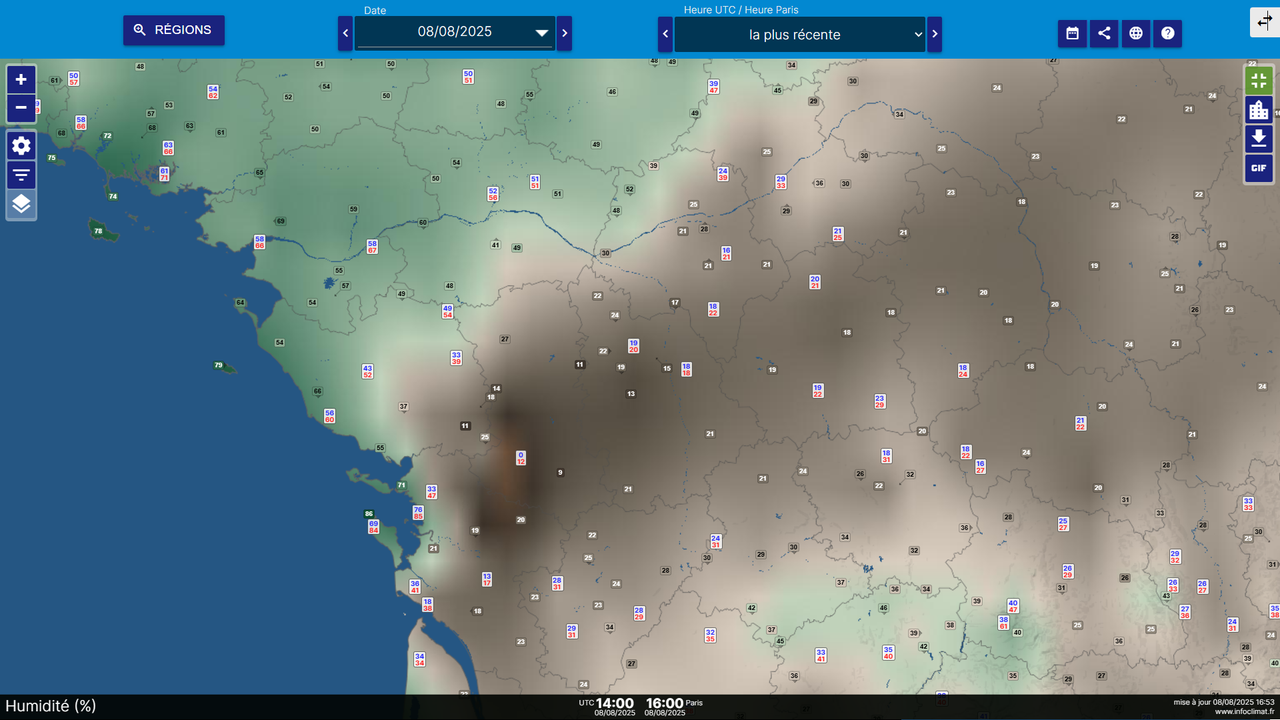1280x720 pixels.
Task: Step to the next hour
Action: pyautogui.click(x=935, y=34)
